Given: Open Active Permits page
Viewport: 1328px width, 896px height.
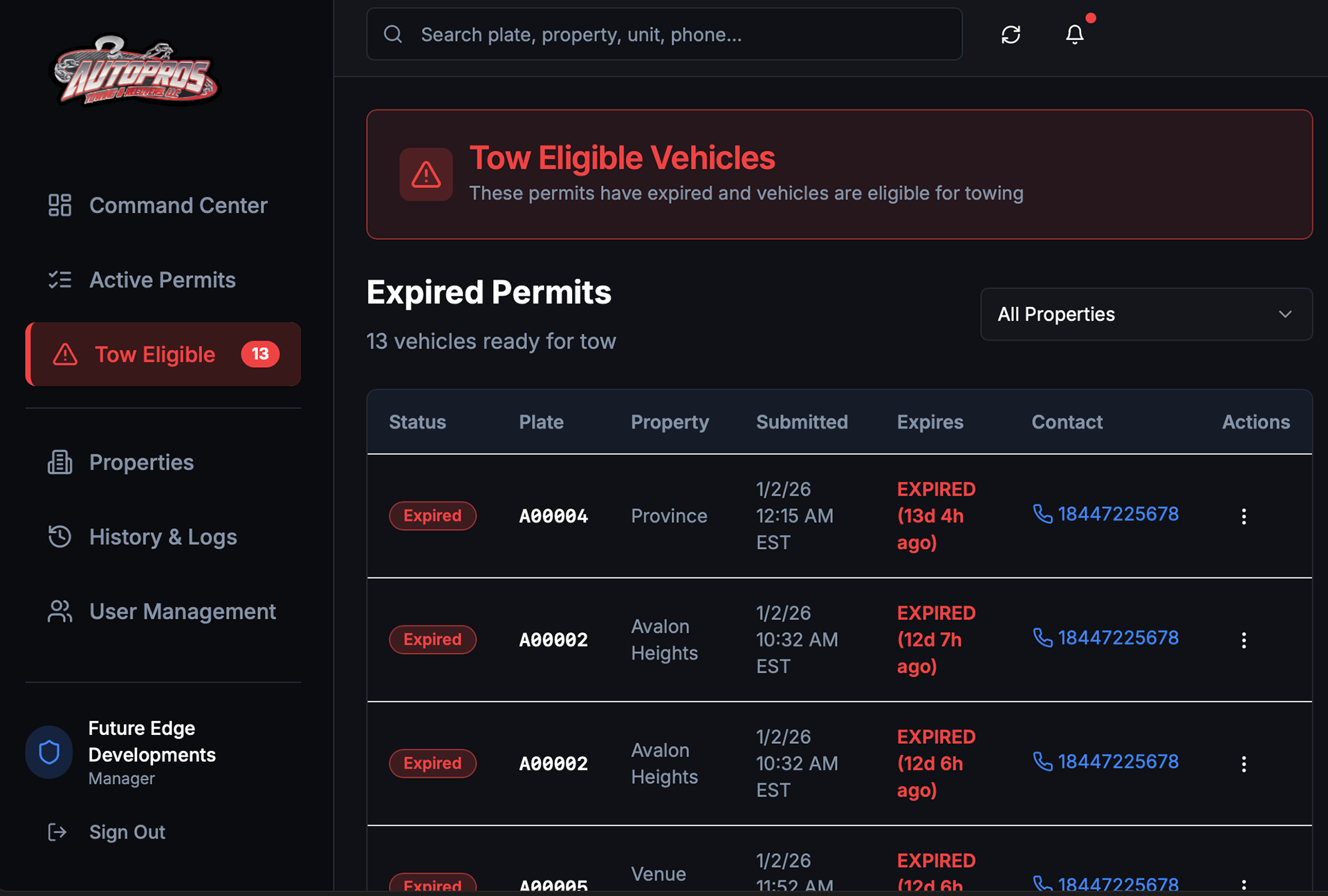Looking at the screenshot, I should click(162, 280).
